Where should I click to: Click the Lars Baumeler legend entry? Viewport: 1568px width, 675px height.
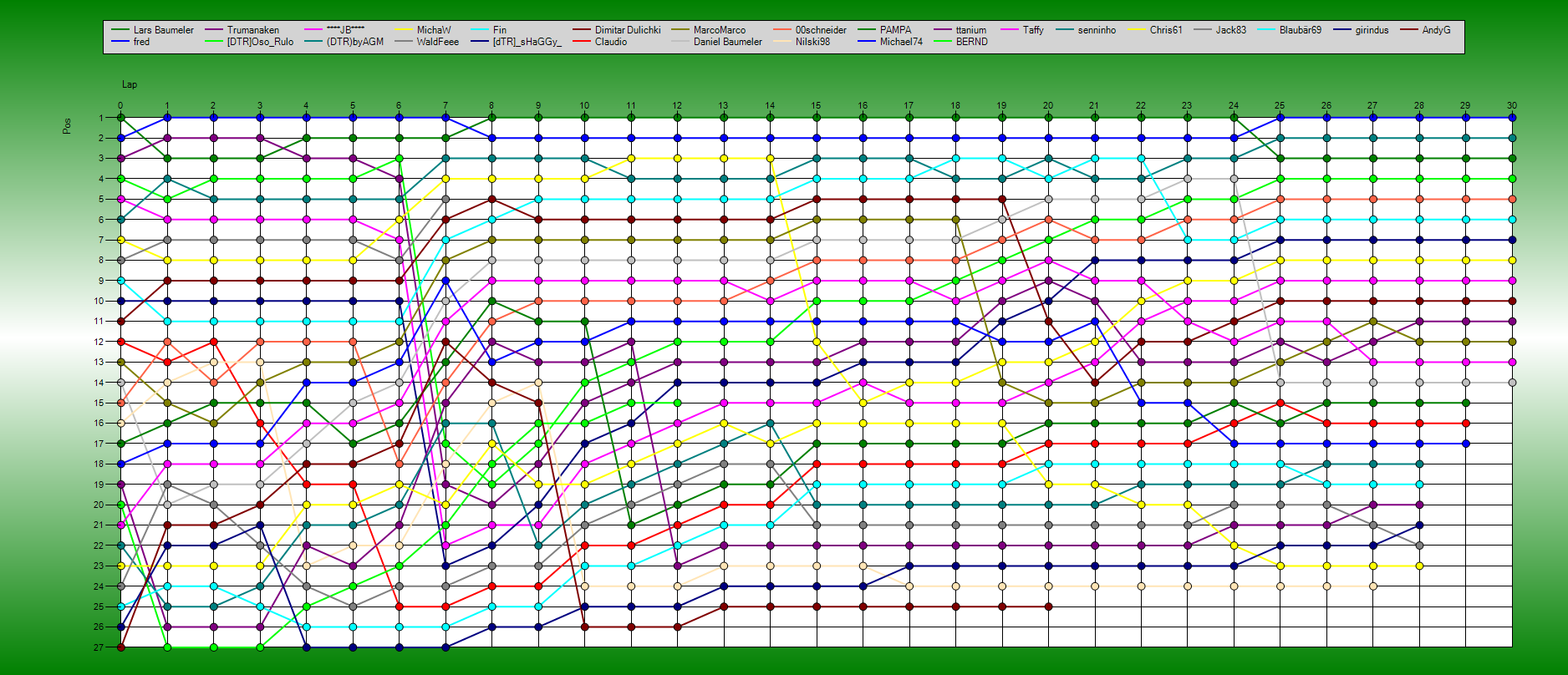click(163, 30)
